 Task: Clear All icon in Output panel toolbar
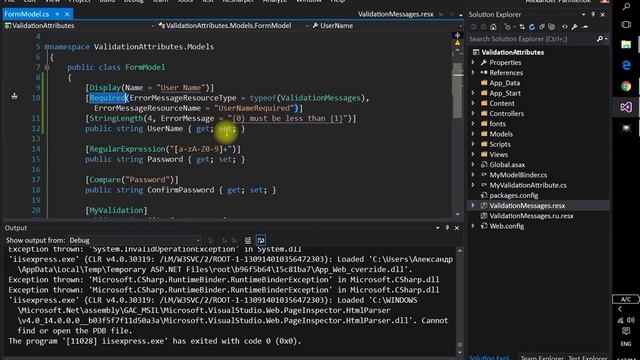pyautogui.click(x=248, y=240)
